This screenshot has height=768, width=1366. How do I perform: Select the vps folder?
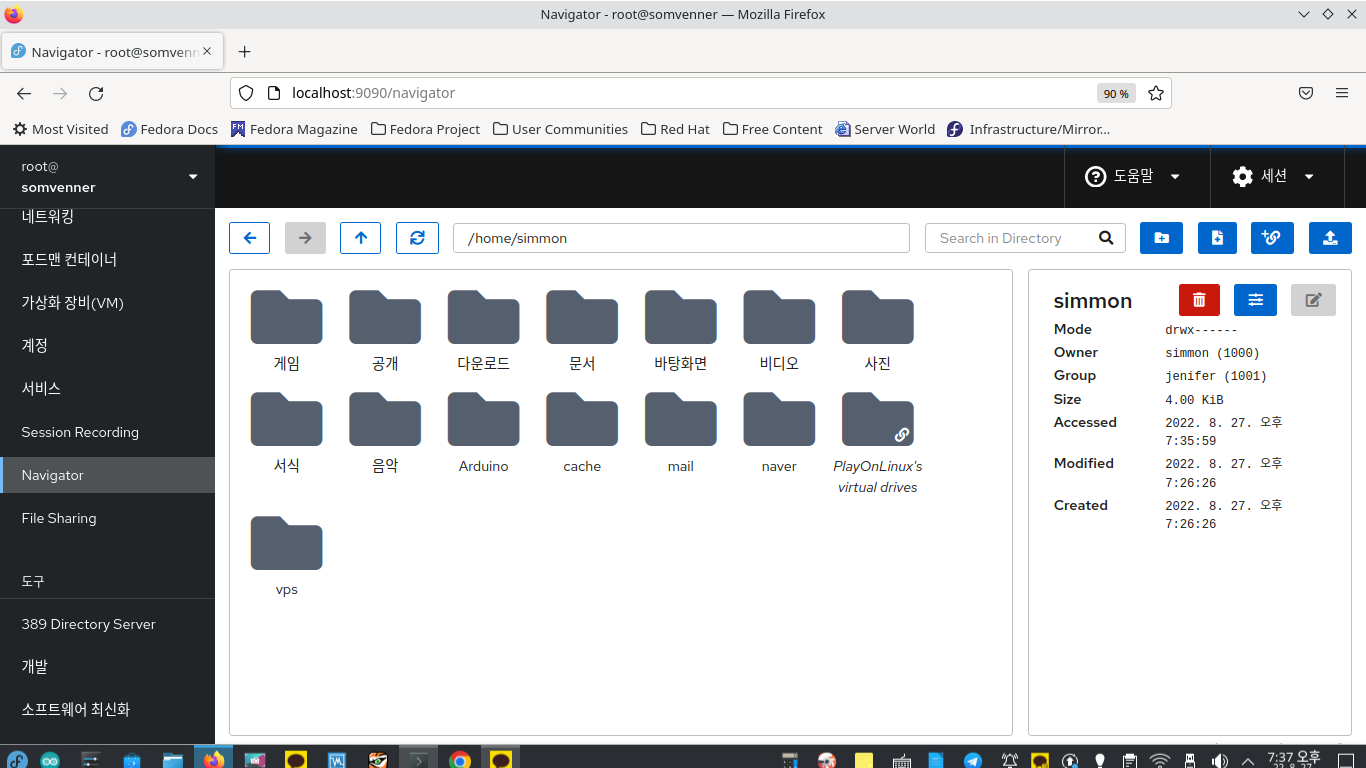[287, 556]
